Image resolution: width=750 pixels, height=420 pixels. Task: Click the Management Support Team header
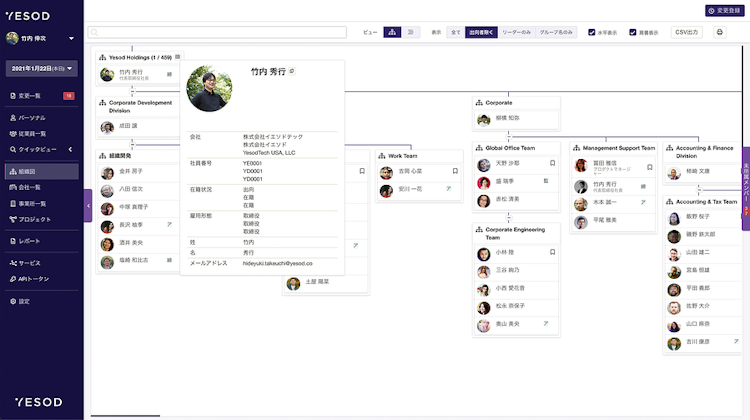(x=614, y=148)
